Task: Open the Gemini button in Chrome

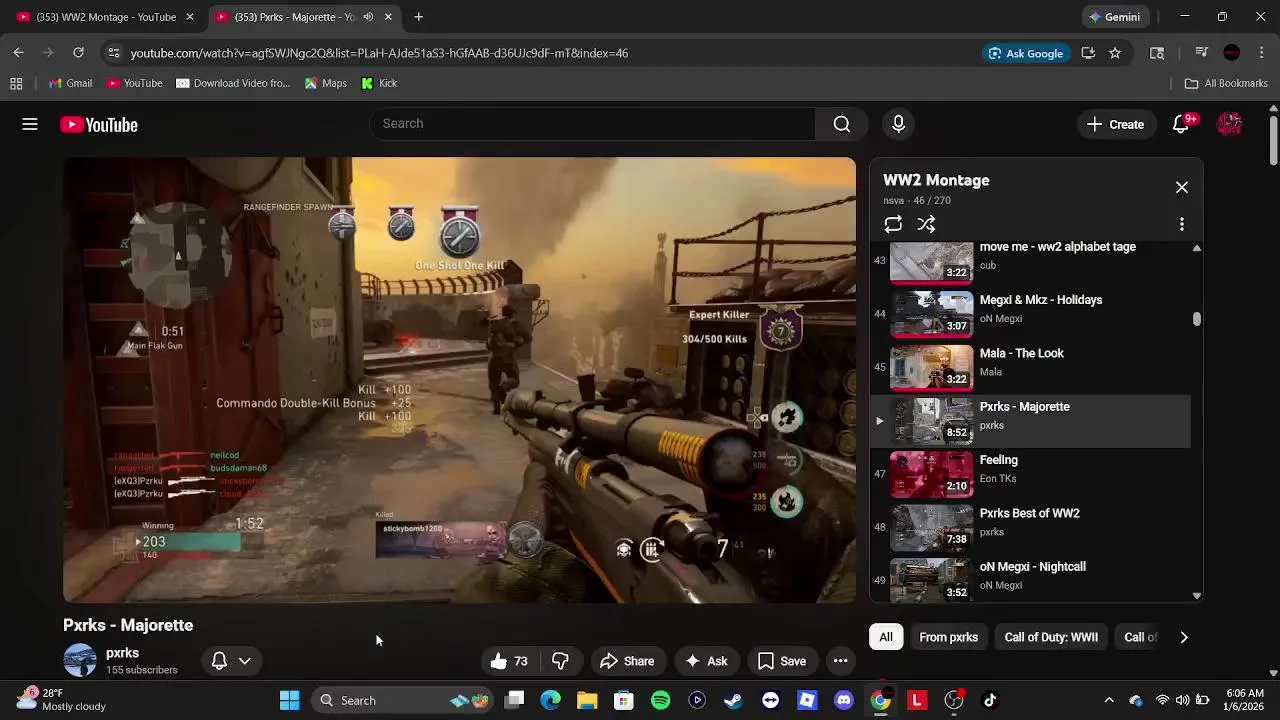Action: coord(1114,17)
